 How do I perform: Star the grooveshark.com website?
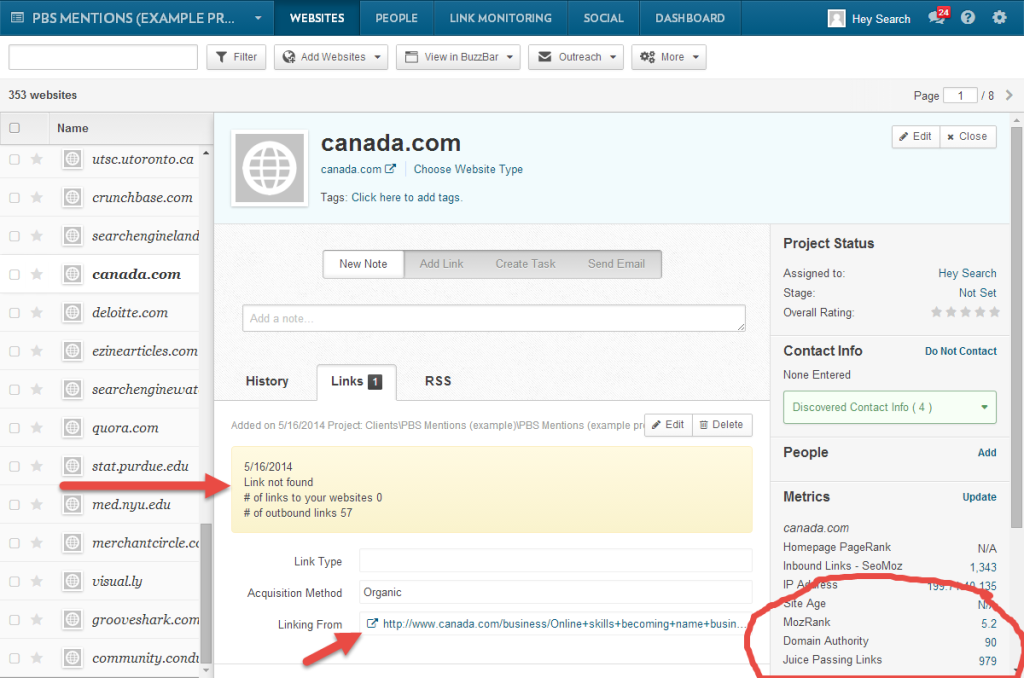(x=37, y=620)
